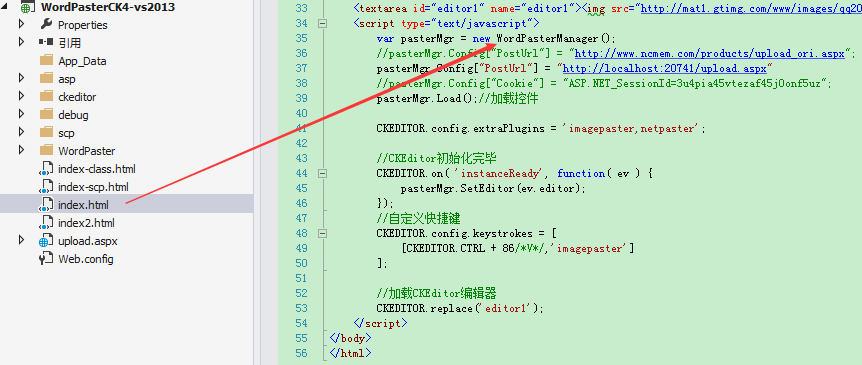The width and height of the screenshot is (862, 365).
Task: Open the localhost:20741 upload.aspx link
Action: (x=664, y=68)
